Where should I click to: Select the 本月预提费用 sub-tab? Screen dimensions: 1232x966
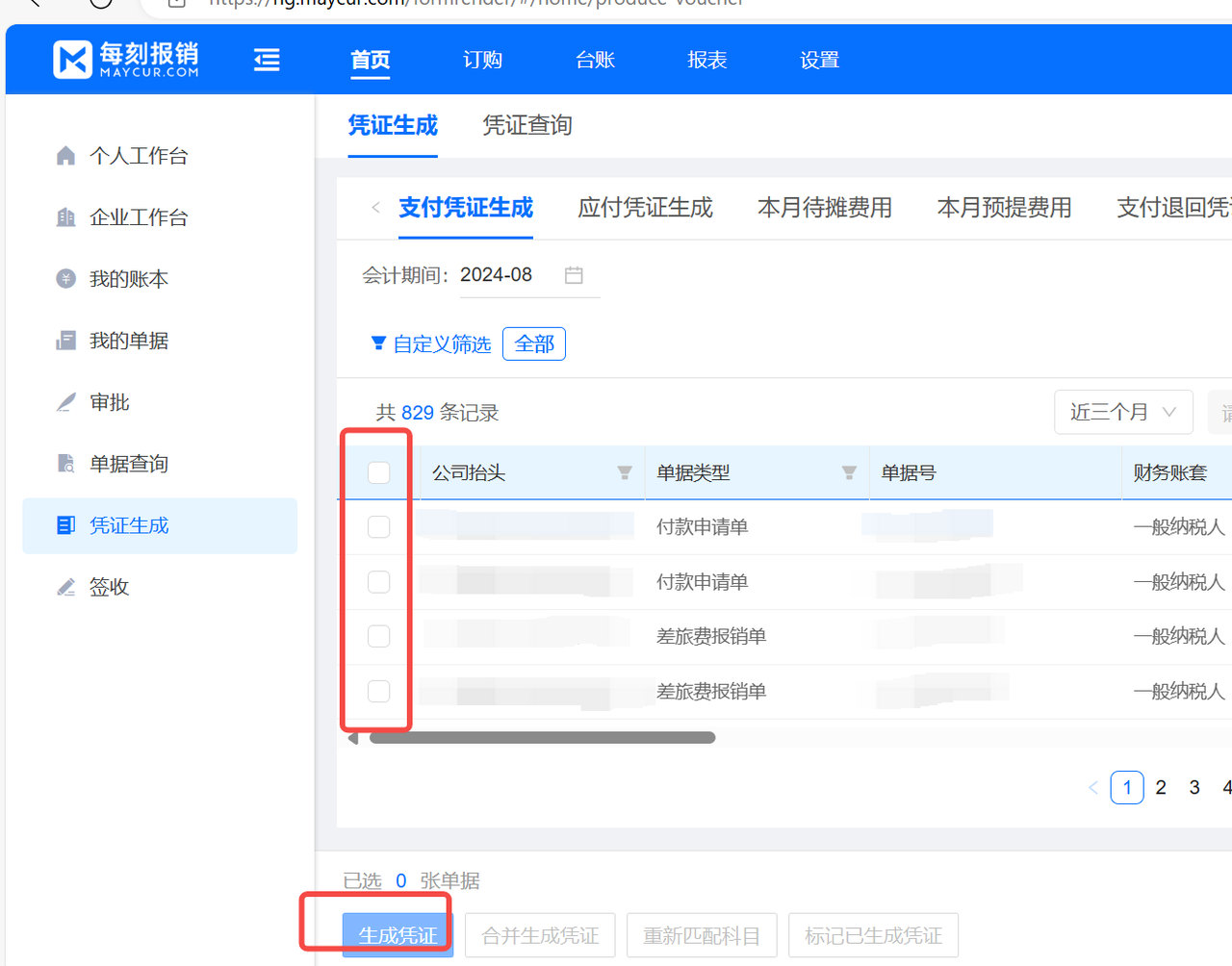(1004, 208)
